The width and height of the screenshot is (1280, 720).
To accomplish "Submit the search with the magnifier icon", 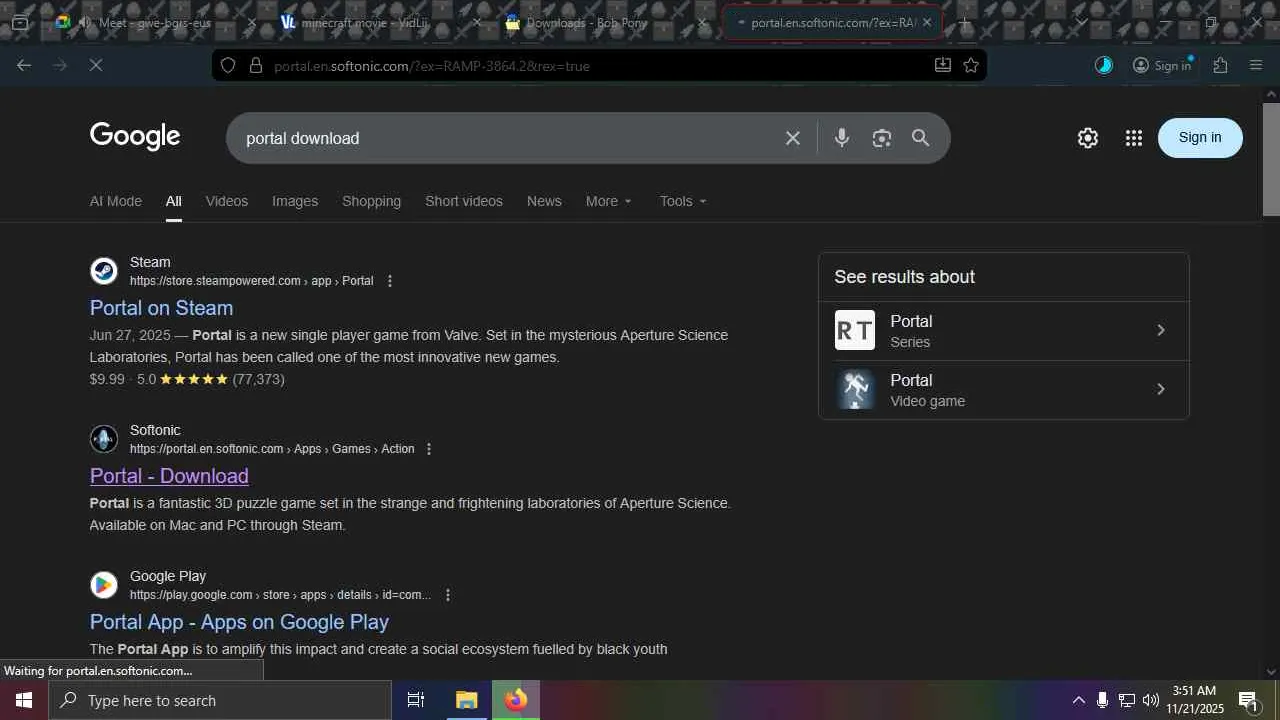I will 921,138.
